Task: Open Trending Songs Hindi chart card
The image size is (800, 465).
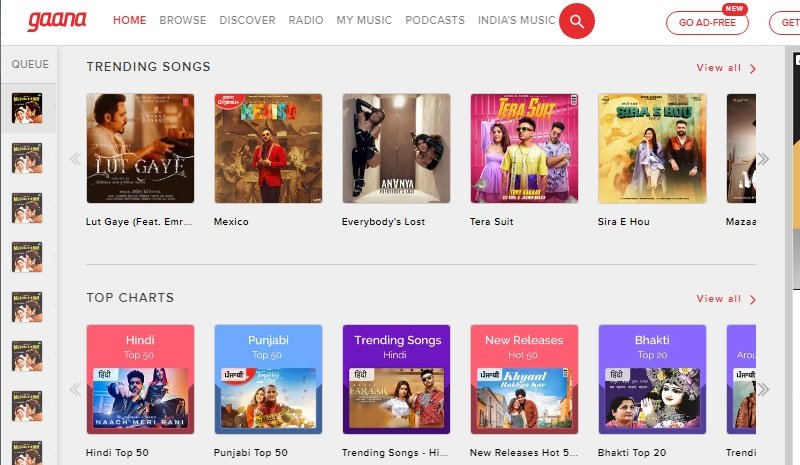Action: [396, 379]
